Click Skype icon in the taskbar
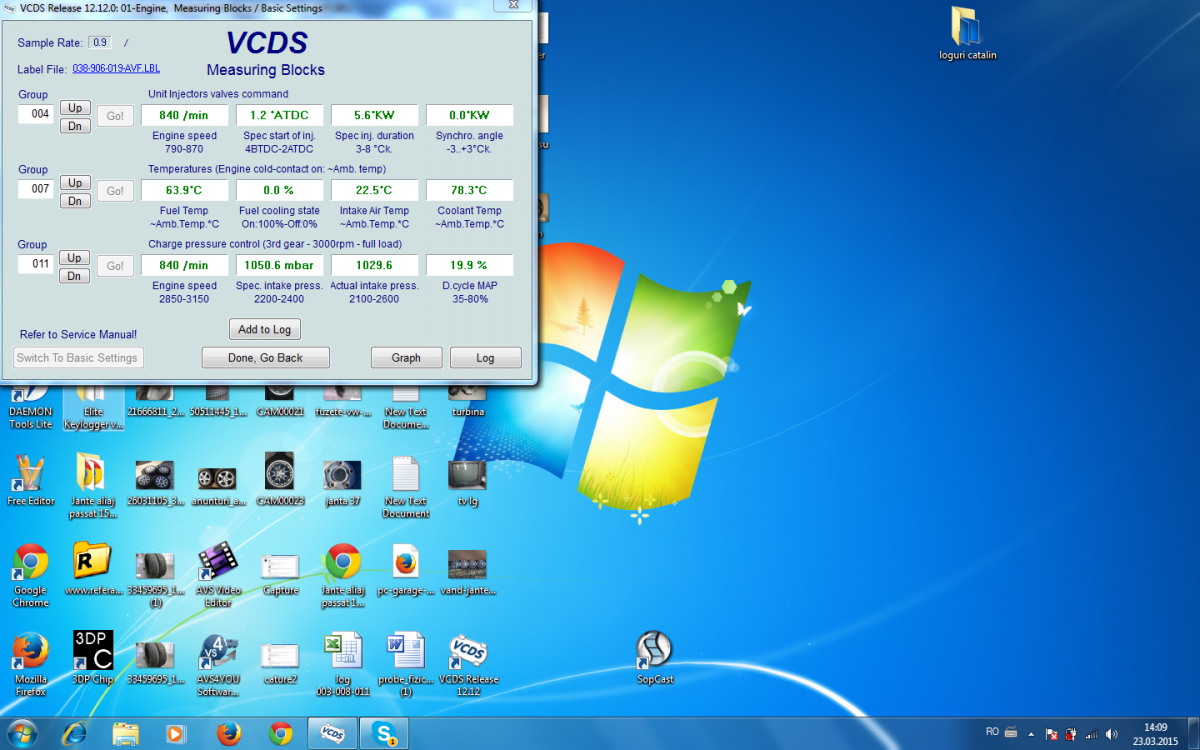1200x750 pixels. click(x=383, y=733)
